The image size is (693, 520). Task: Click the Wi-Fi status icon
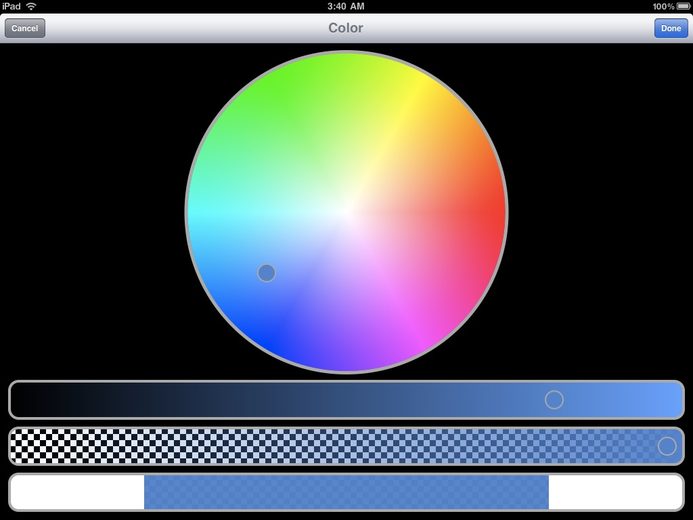click(31, 6)
